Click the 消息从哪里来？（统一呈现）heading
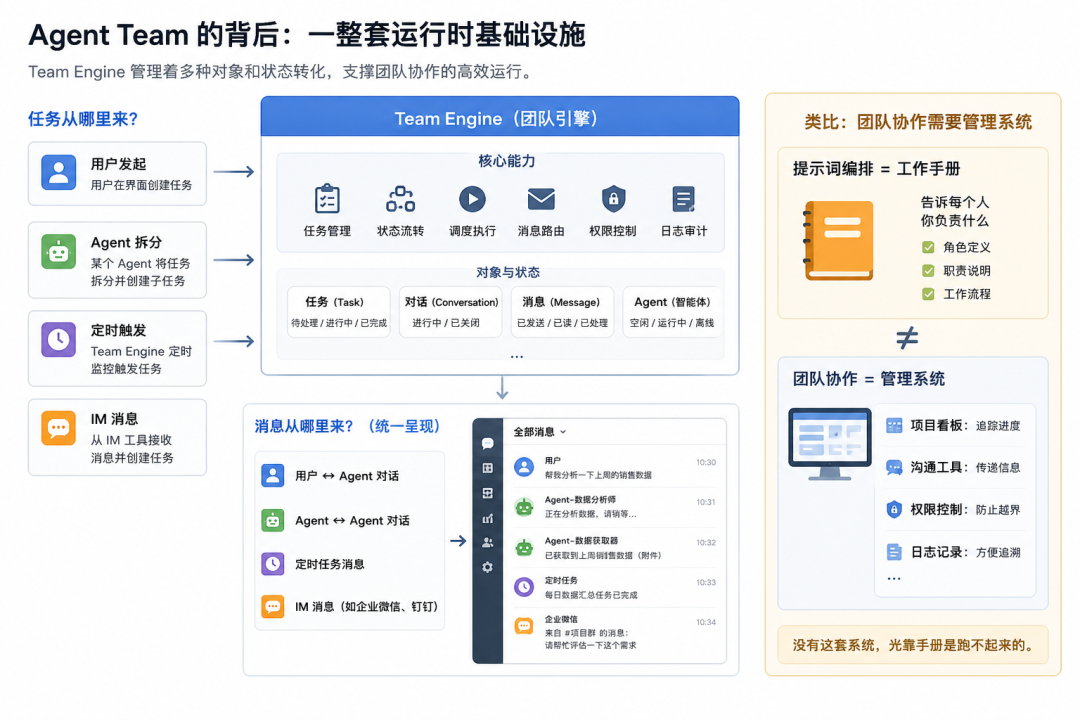This screenshot has height=720, width=1080. tap(347, 426)
